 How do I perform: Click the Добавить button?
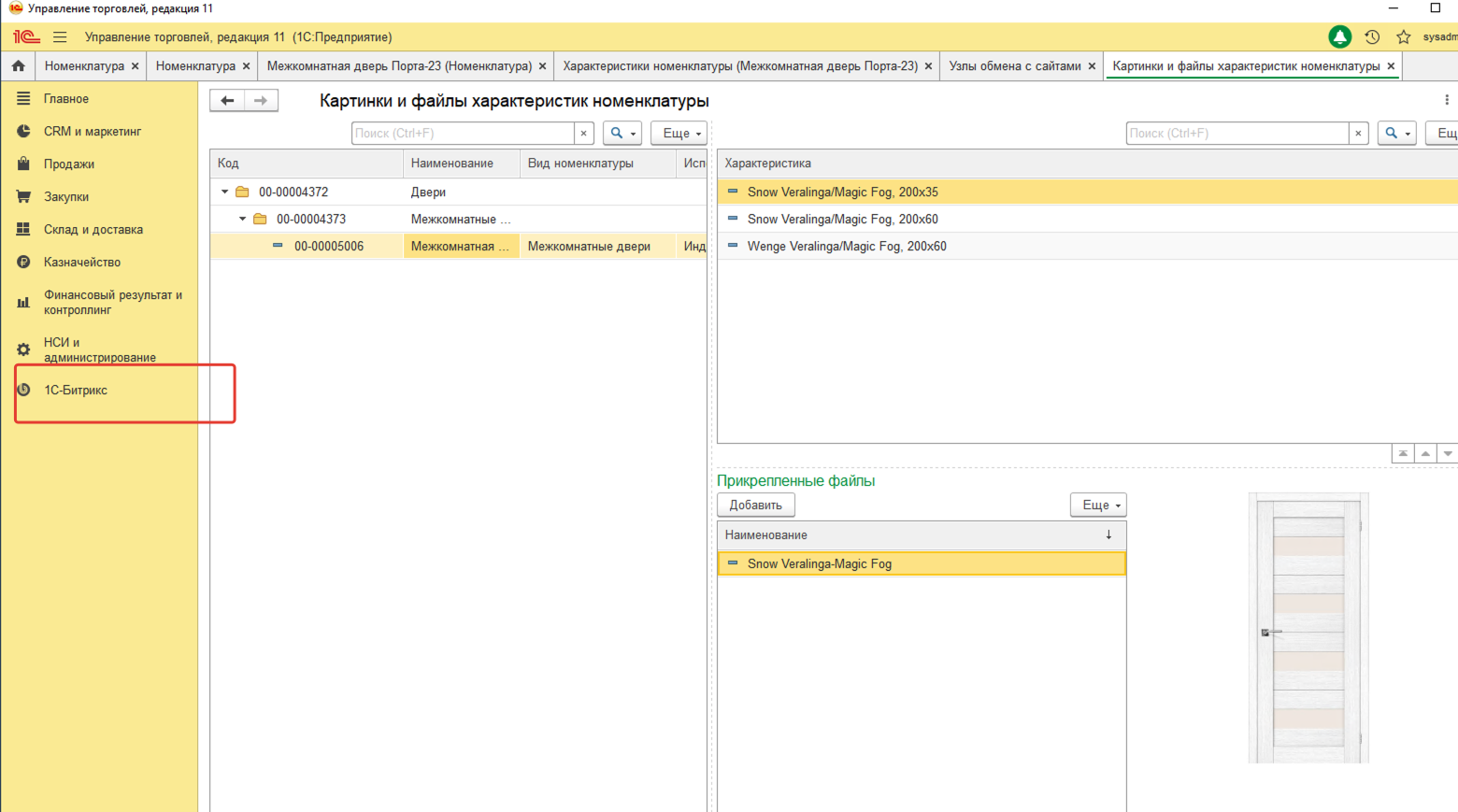[x=755, y=506]
